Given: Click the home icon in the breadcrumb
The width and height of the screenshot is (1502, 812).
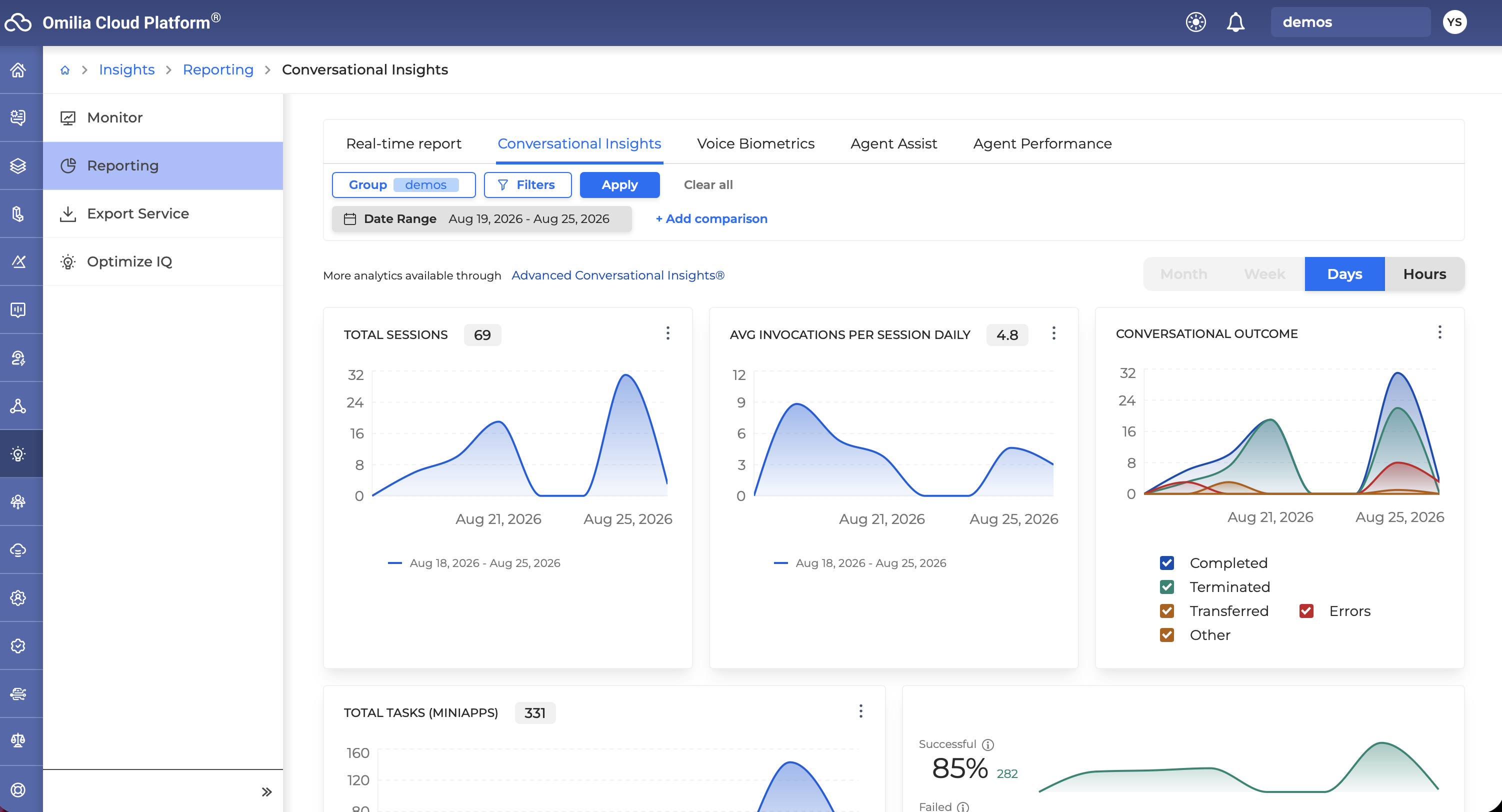Looking at the screenshot, I should point(64,70).
